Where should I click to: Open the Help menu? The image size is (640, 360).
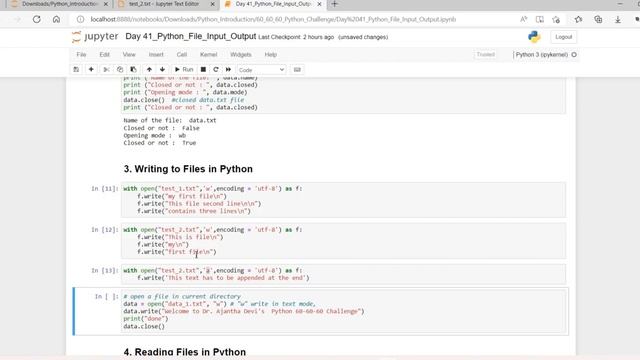click(x=271, y=54)
